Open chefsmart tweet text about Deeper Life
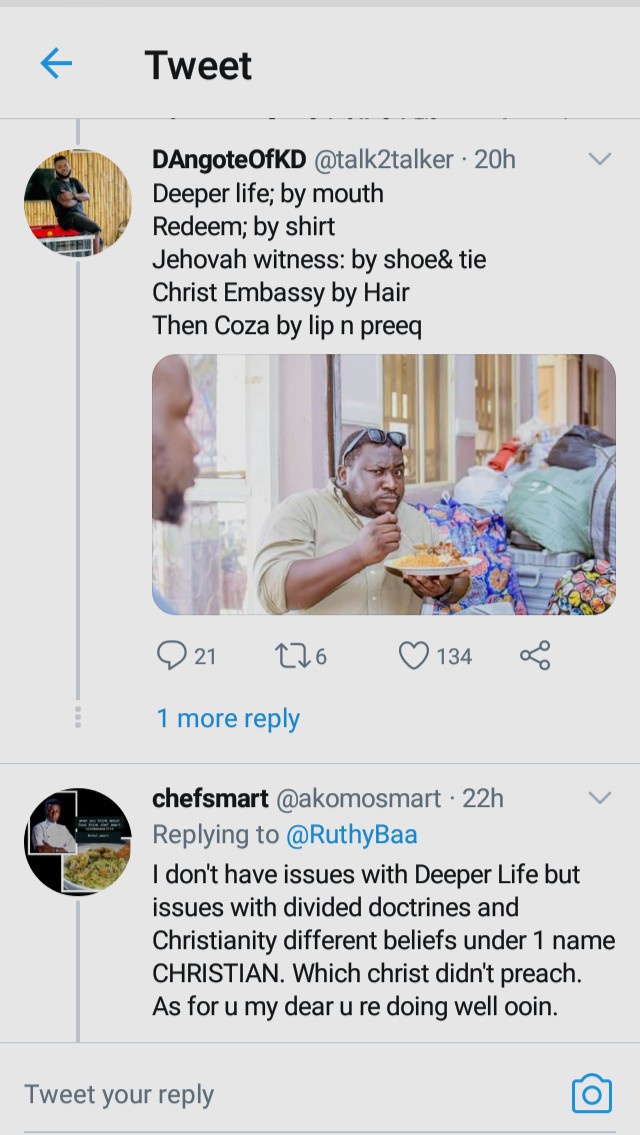 click(x=384, y=940)
